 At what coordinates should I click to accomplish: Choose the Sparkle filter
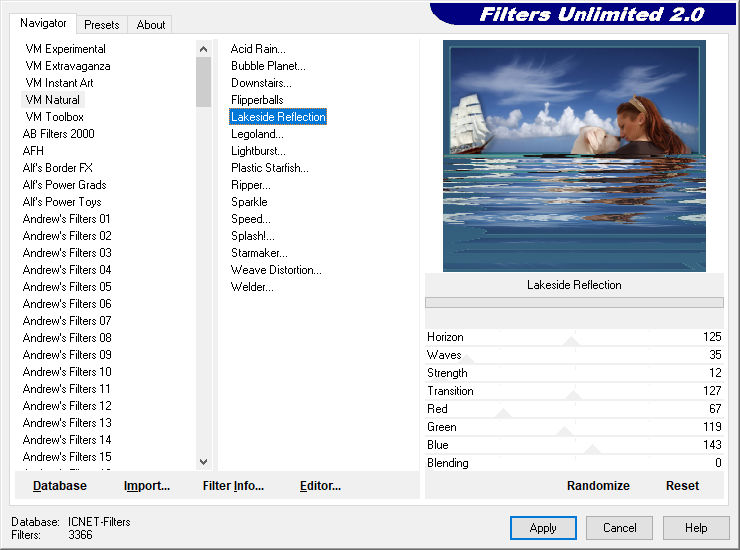249,202
